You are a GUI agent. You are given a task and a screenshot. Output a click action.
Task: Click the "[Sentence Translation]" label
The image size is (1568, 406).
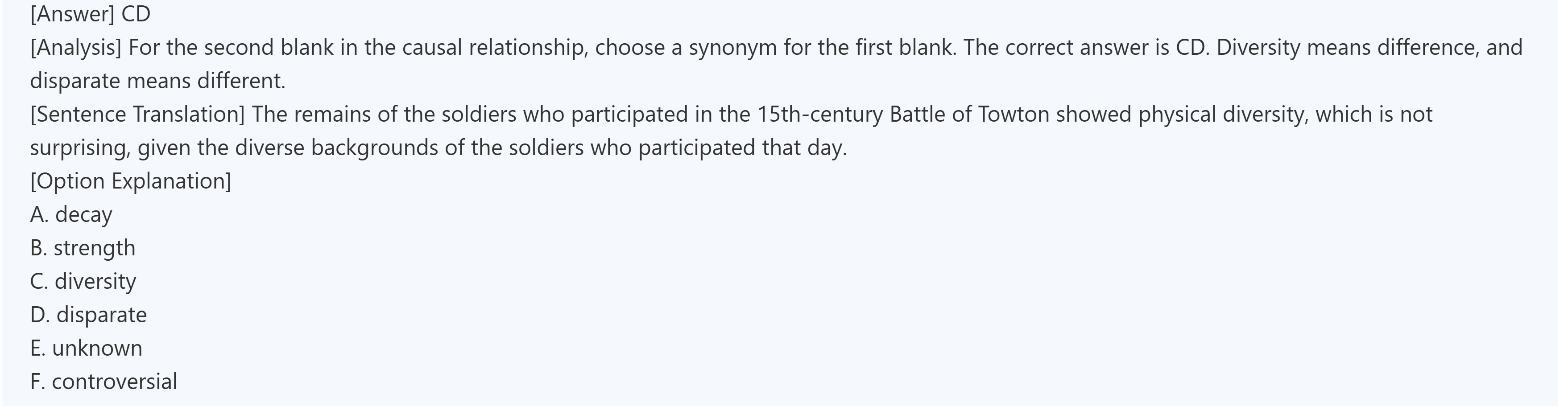(x=137, y=114)
